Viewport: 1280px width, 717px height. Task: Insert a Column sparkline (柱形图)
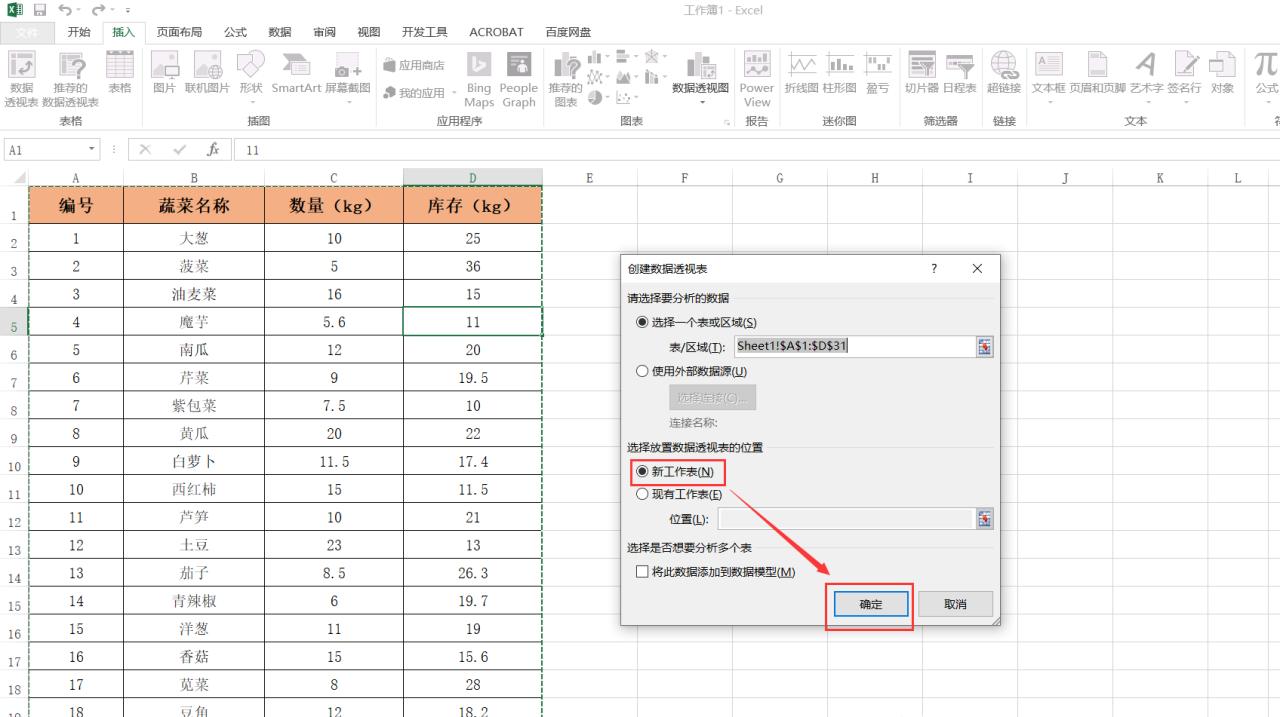tap(840, 72)
